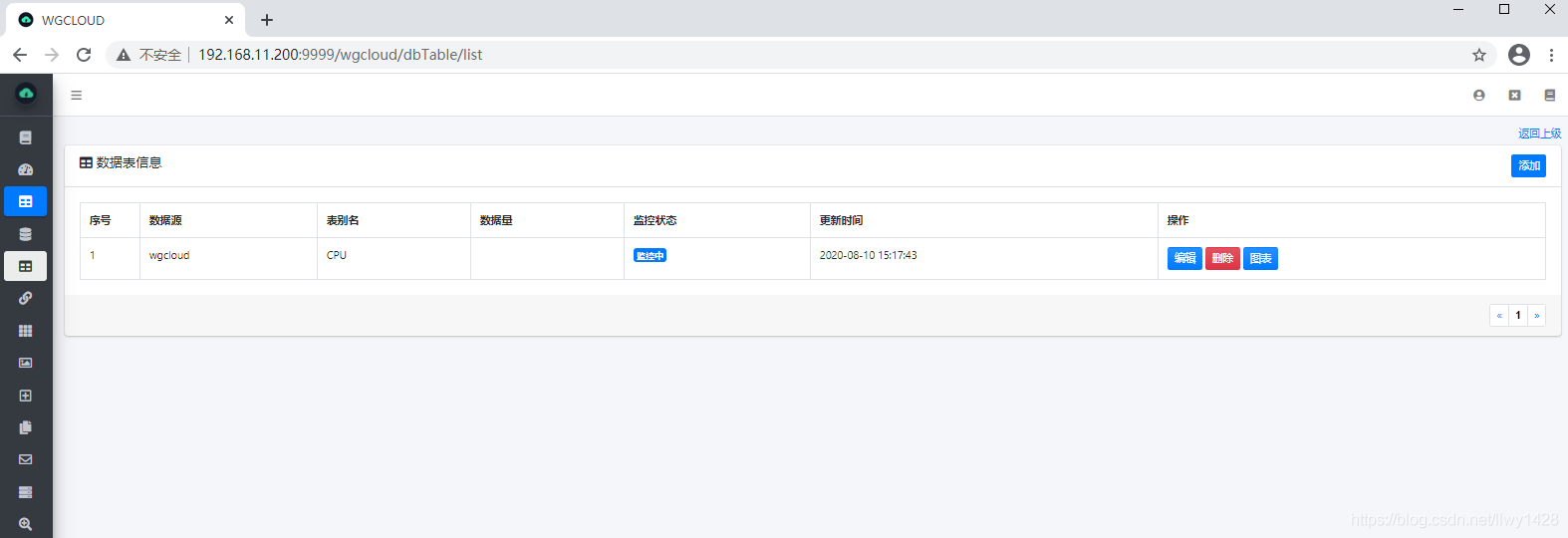
Task: Open Chrome three-dot menu
Action: coord(1551,55)
